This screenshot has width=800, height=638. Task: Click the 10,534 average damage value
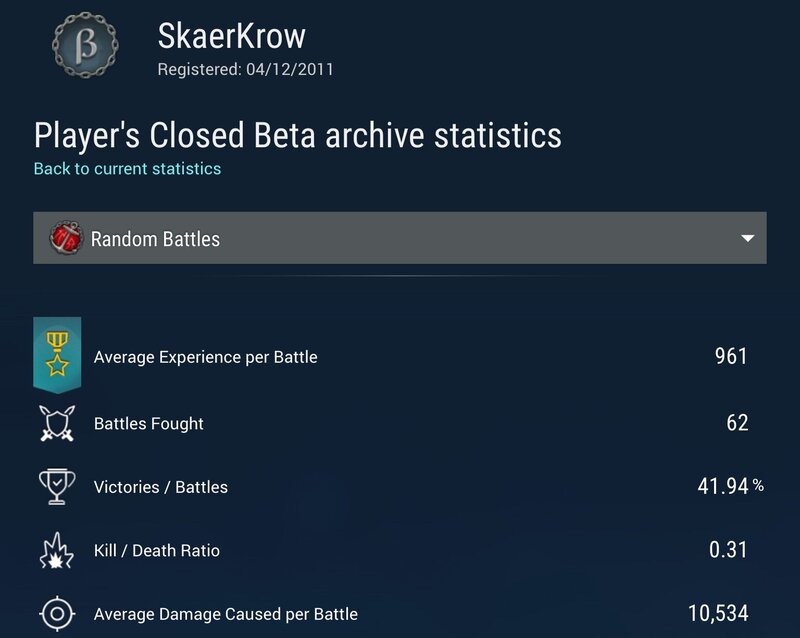point(718,613)
